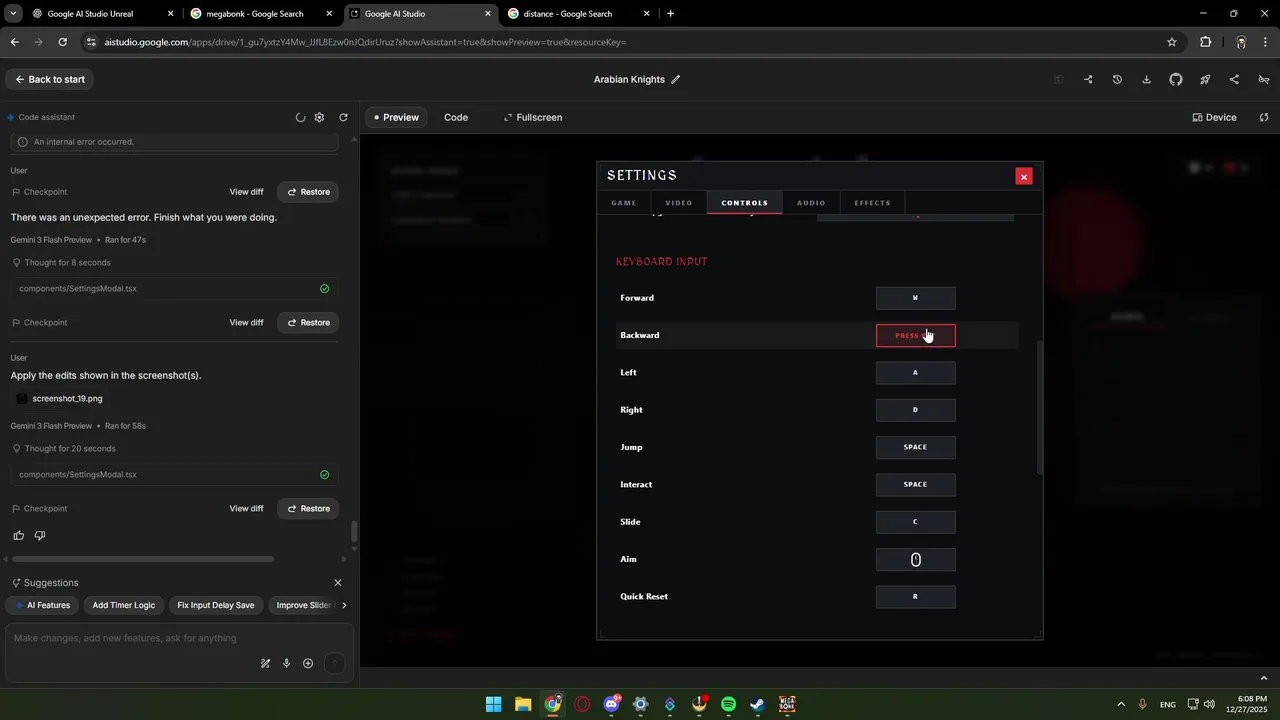
Task: Click the magic wand annotate icon
Action: click(x=265, y=663)
